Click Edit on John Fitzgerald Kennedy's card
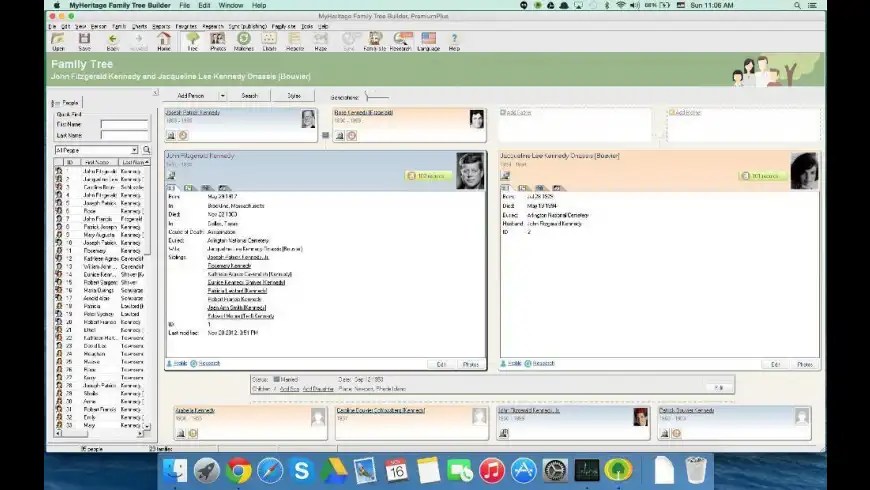Image resolution: width=870 pixels, height=490 pixels. [442, 365]
